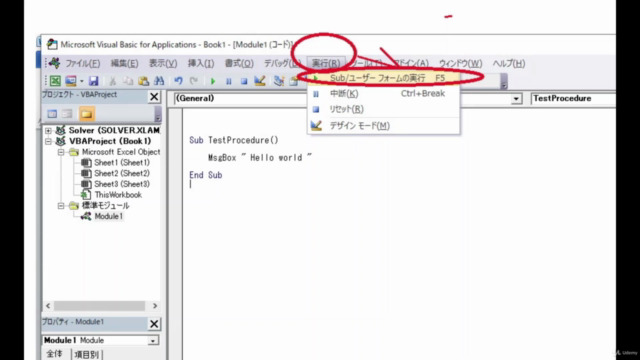640x360 pixels.
Task: Select Solver (SOLVER.XLAM) project in tree
Action: [114, 130]
